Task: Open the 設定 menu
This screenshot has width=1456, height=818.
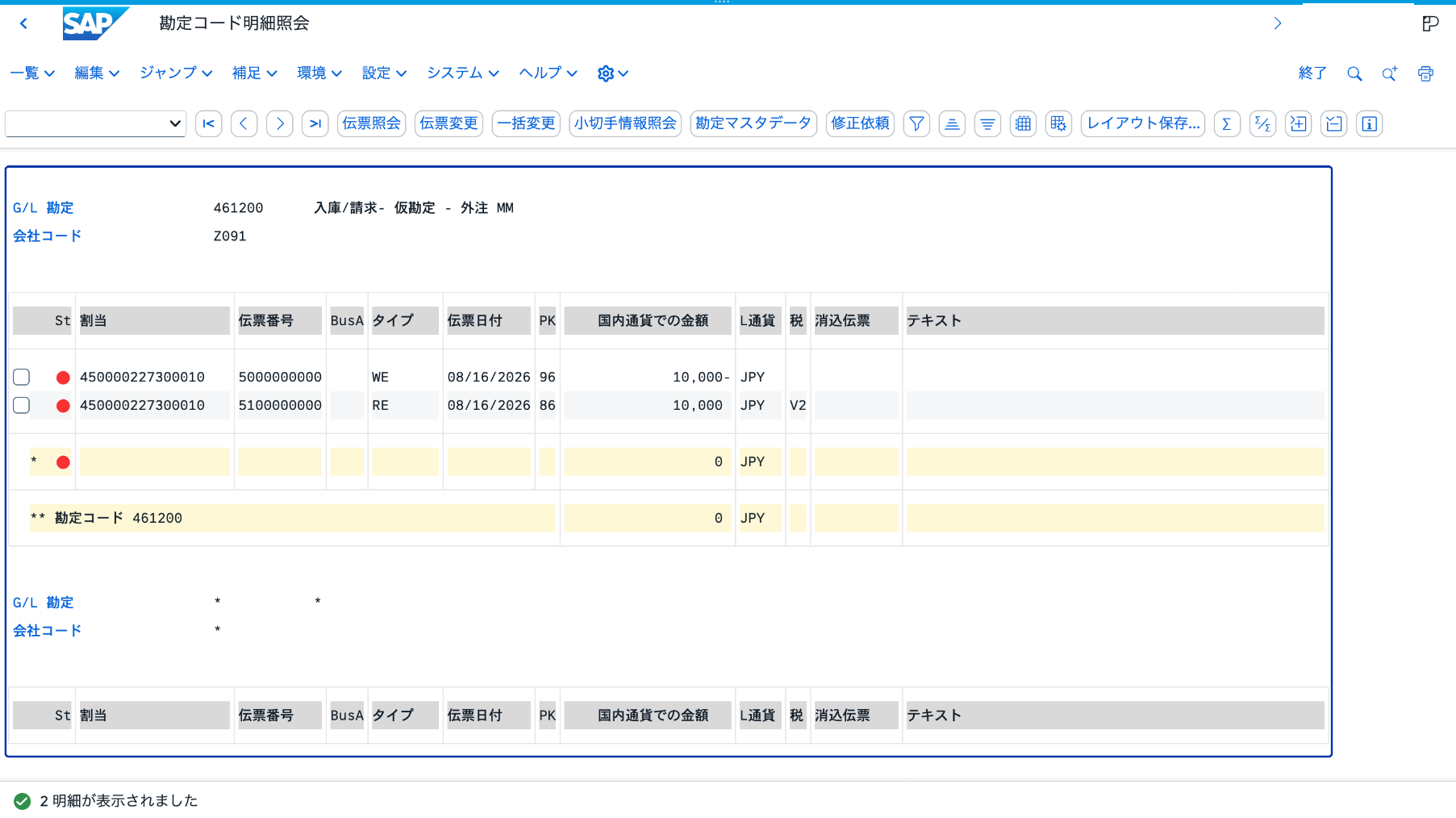Action: [x=384, y=73]
